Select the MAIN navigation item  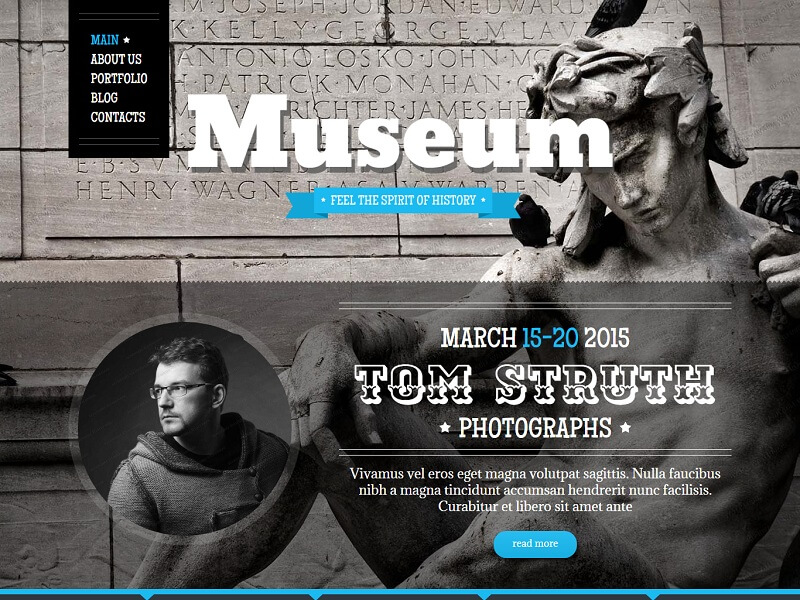(x=105, y=40)
